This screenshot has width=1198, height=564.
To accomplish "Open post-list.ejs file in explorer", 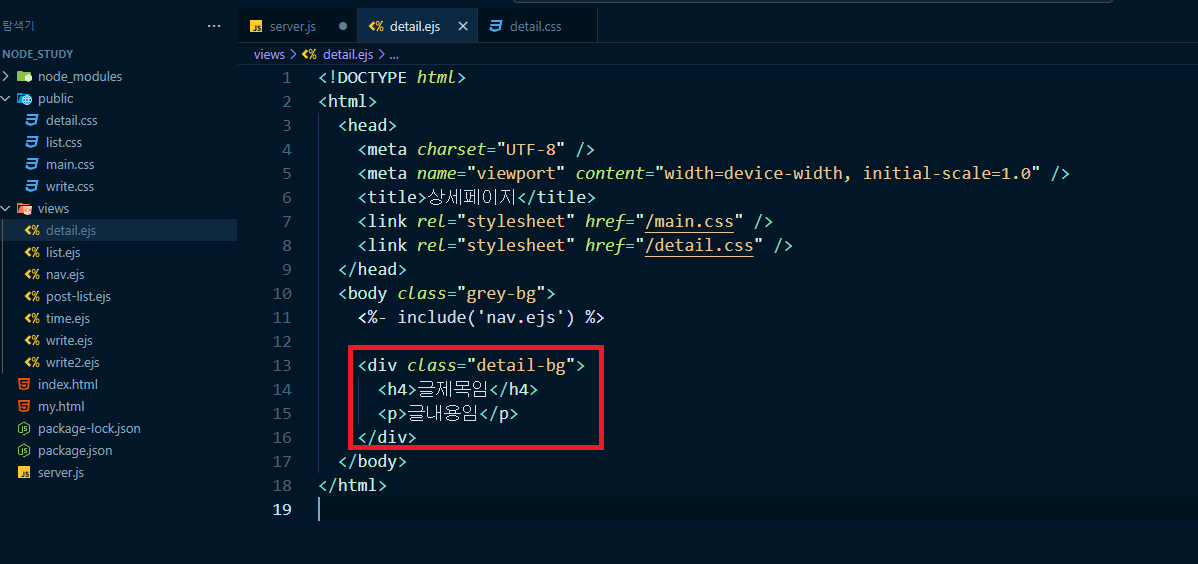I will pos(78,297).
